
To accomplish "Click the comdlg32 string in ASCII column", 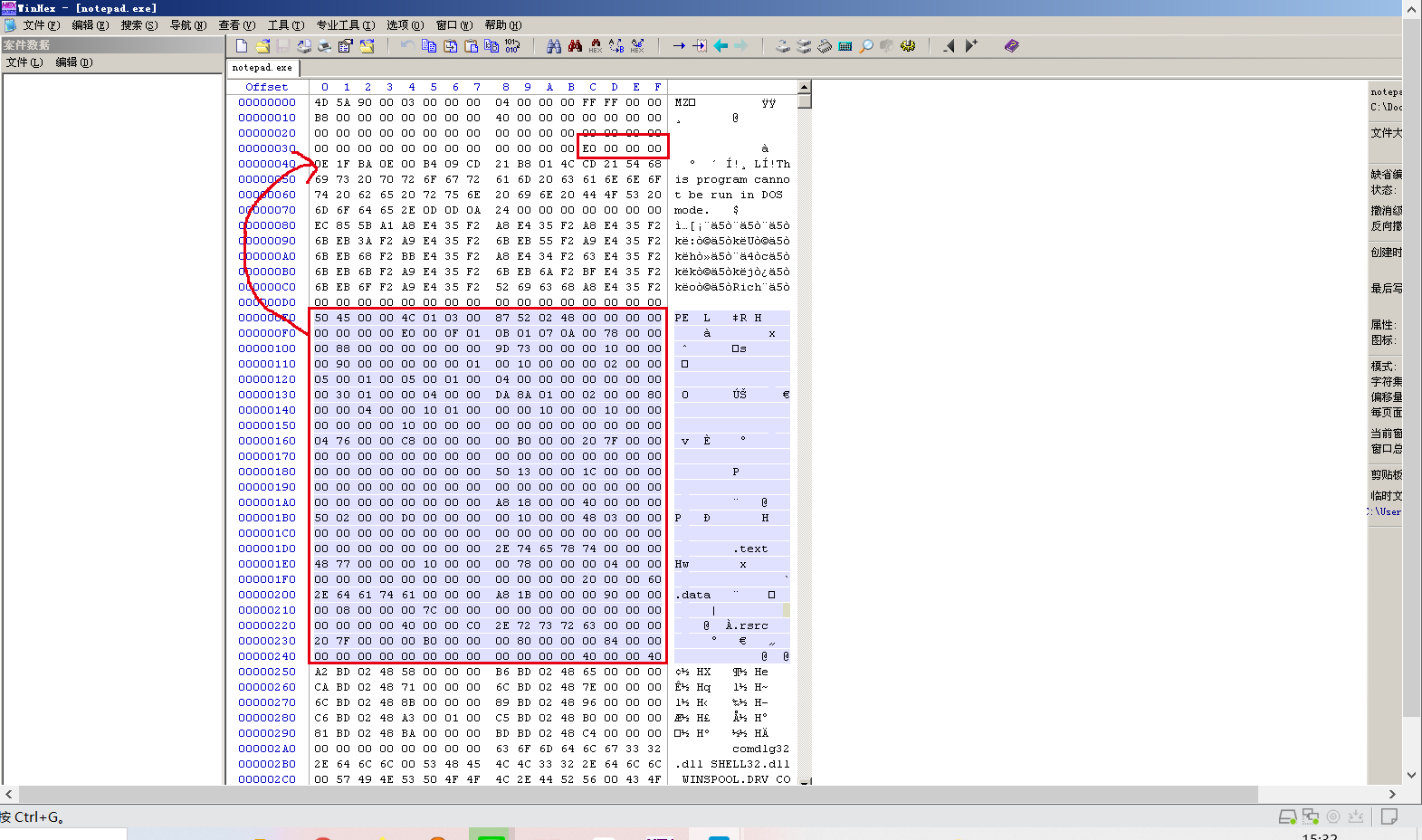I will pos(760,749).
